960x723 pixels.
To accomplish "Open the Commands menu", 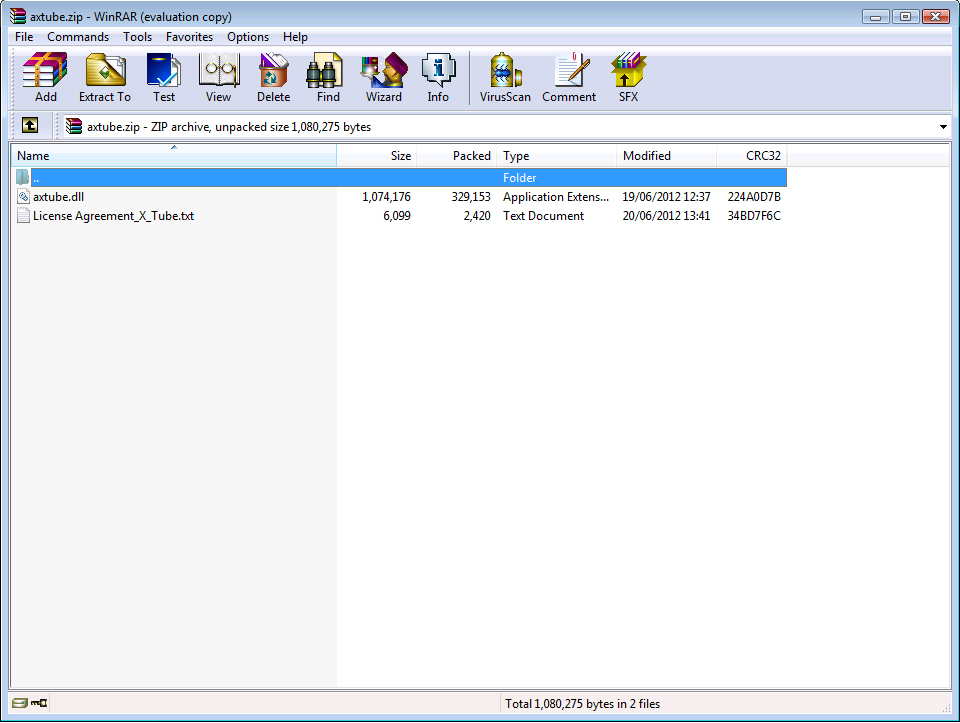I will [78, 37].
